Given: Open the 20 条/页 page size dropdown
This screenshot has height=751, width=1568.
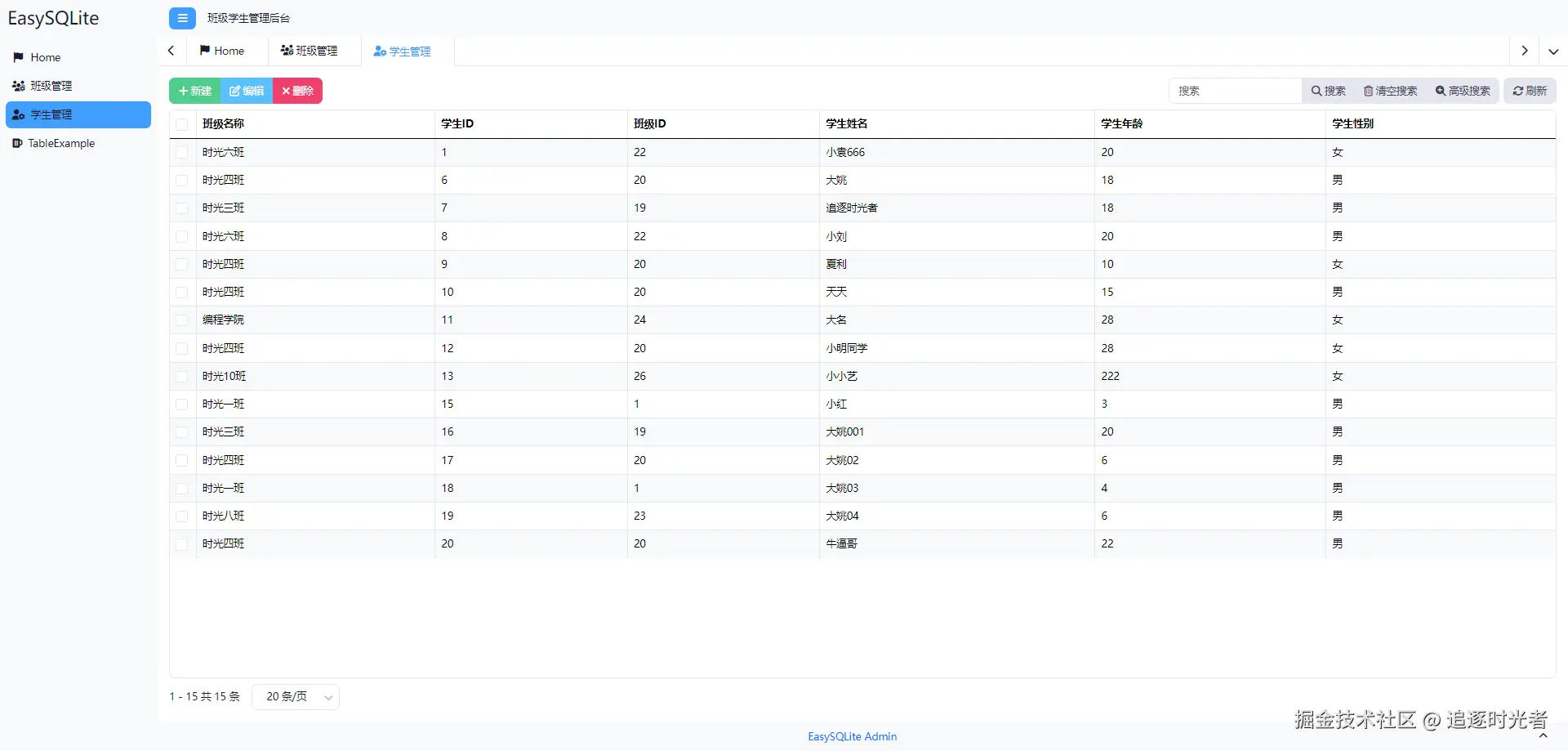Looking at the screenshot, I should (296, 697).
